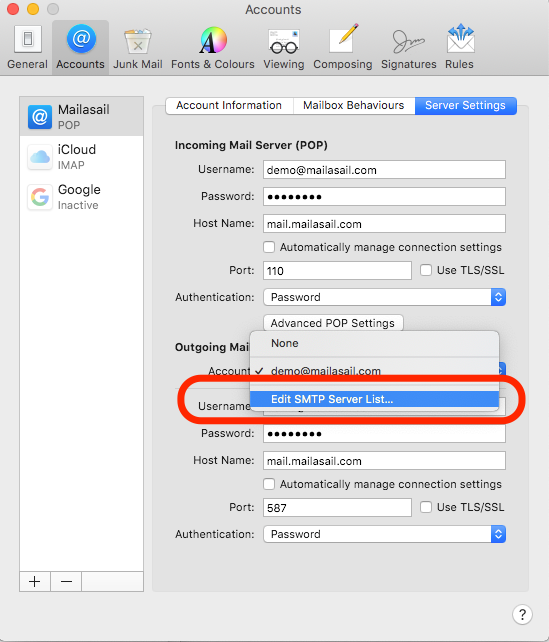This screenshot has width=549, height=642.
Task: Enable outgoing Use TLS/SSL checkbox
Action: pos(426,507)
